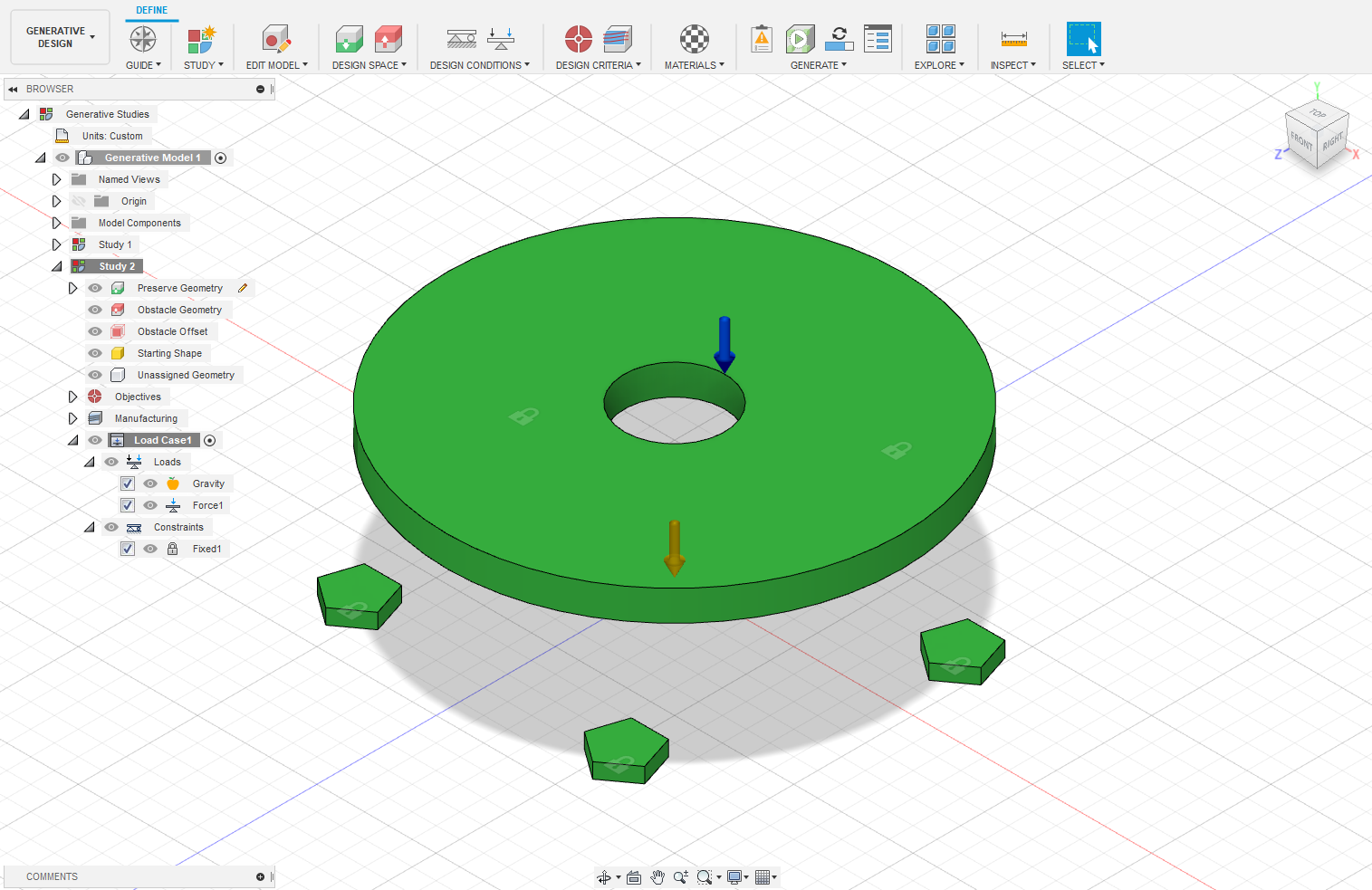Select the Units: Custom browser item
This screenshot has width=1372, height=890.
pos(112,136)
